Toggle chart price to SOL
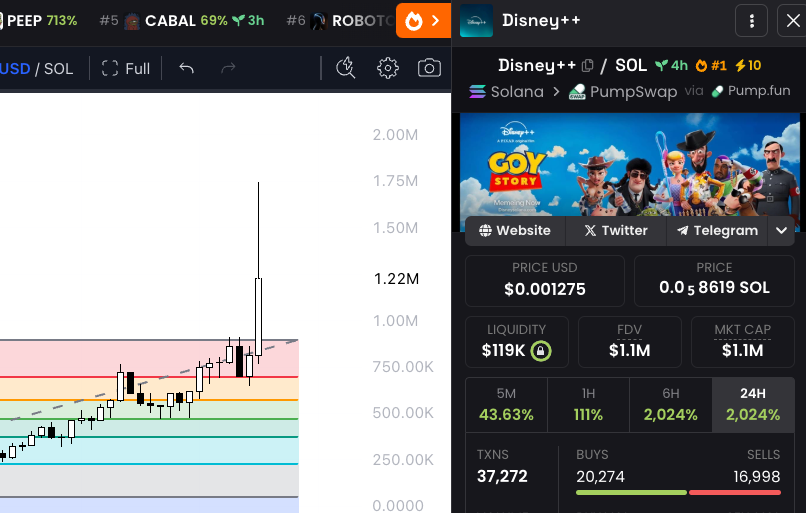The image size is (806, 513). 58,69
